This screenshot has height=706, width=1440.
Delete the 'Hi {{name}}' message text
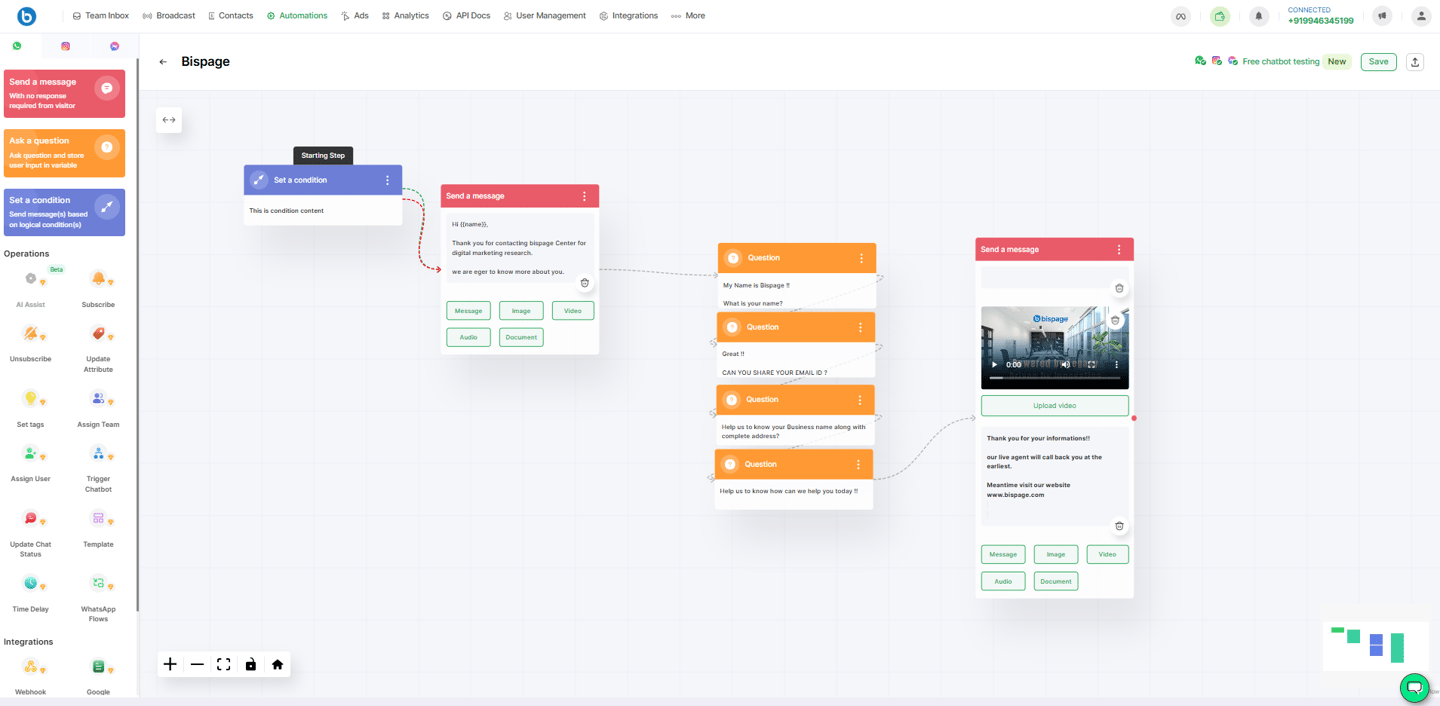(585, 283)
